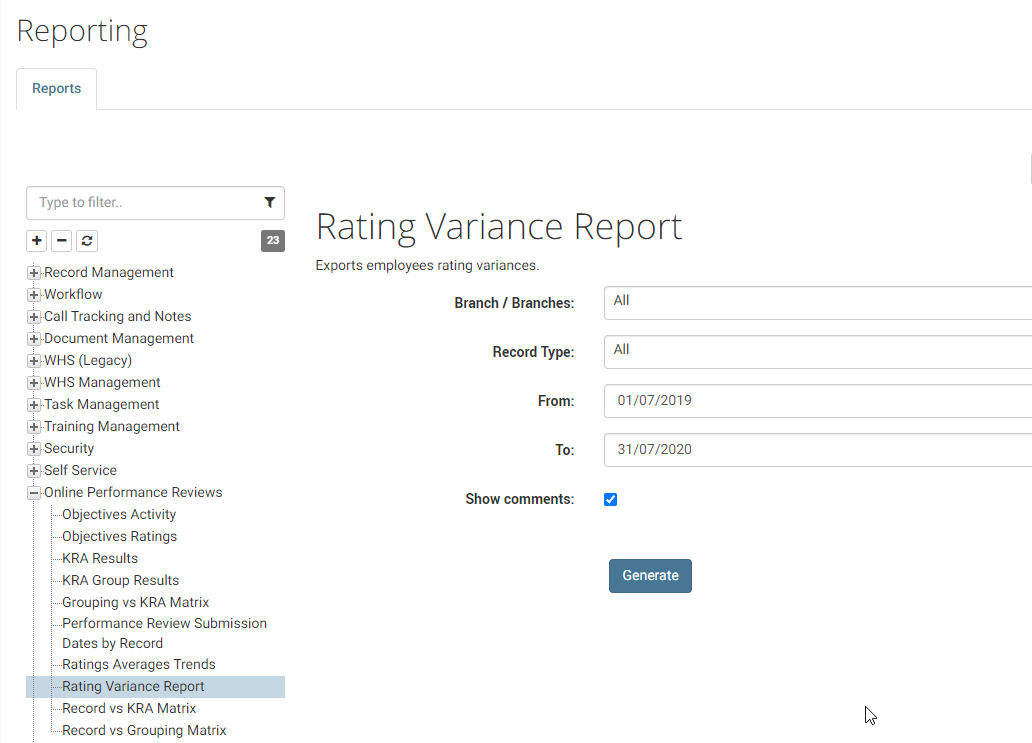This screenshot has height=743, width=1032.
Task: Click the Training Management label
Action: tap(112, 426)
